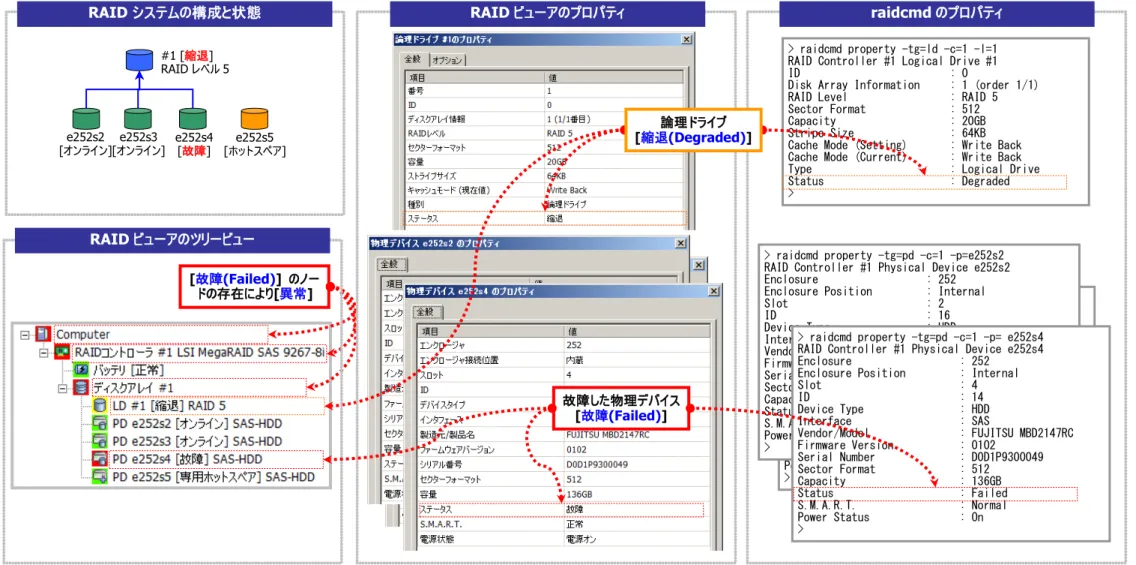Click 'raidcmd property -tg=ld -c=1 -l=1' command
This screenshot has width=1136, height=565.
[x=899, y=49]
